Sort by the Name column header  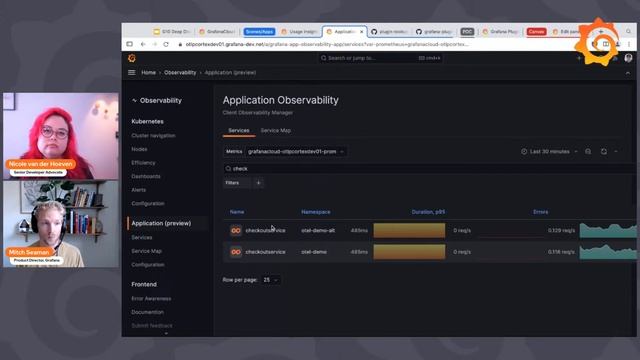(237, 212)
